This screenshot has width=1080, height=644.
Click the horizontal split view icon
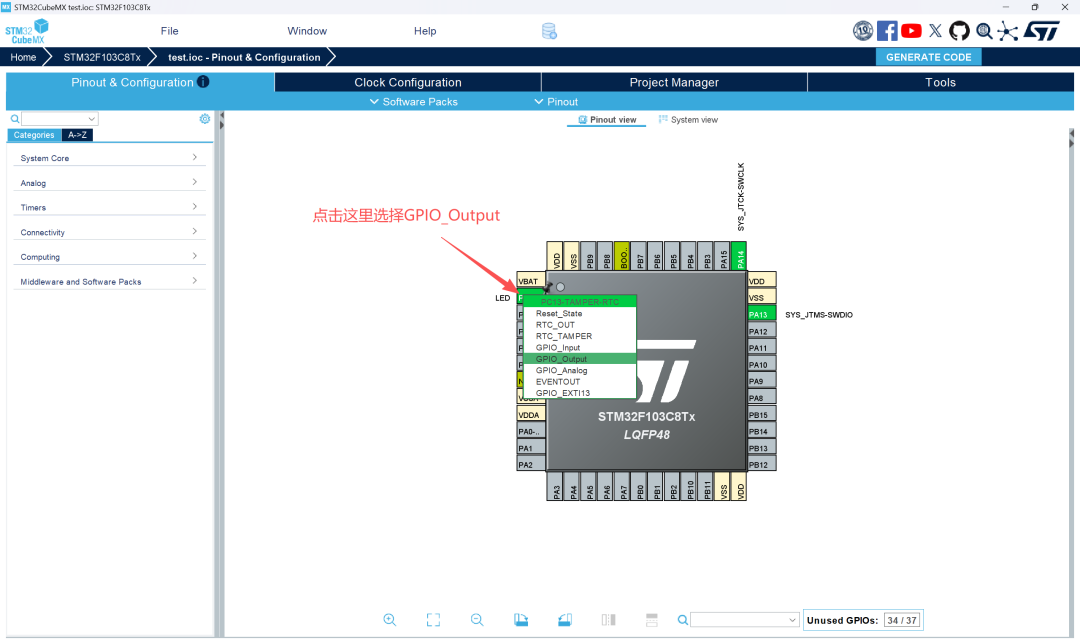652,619
